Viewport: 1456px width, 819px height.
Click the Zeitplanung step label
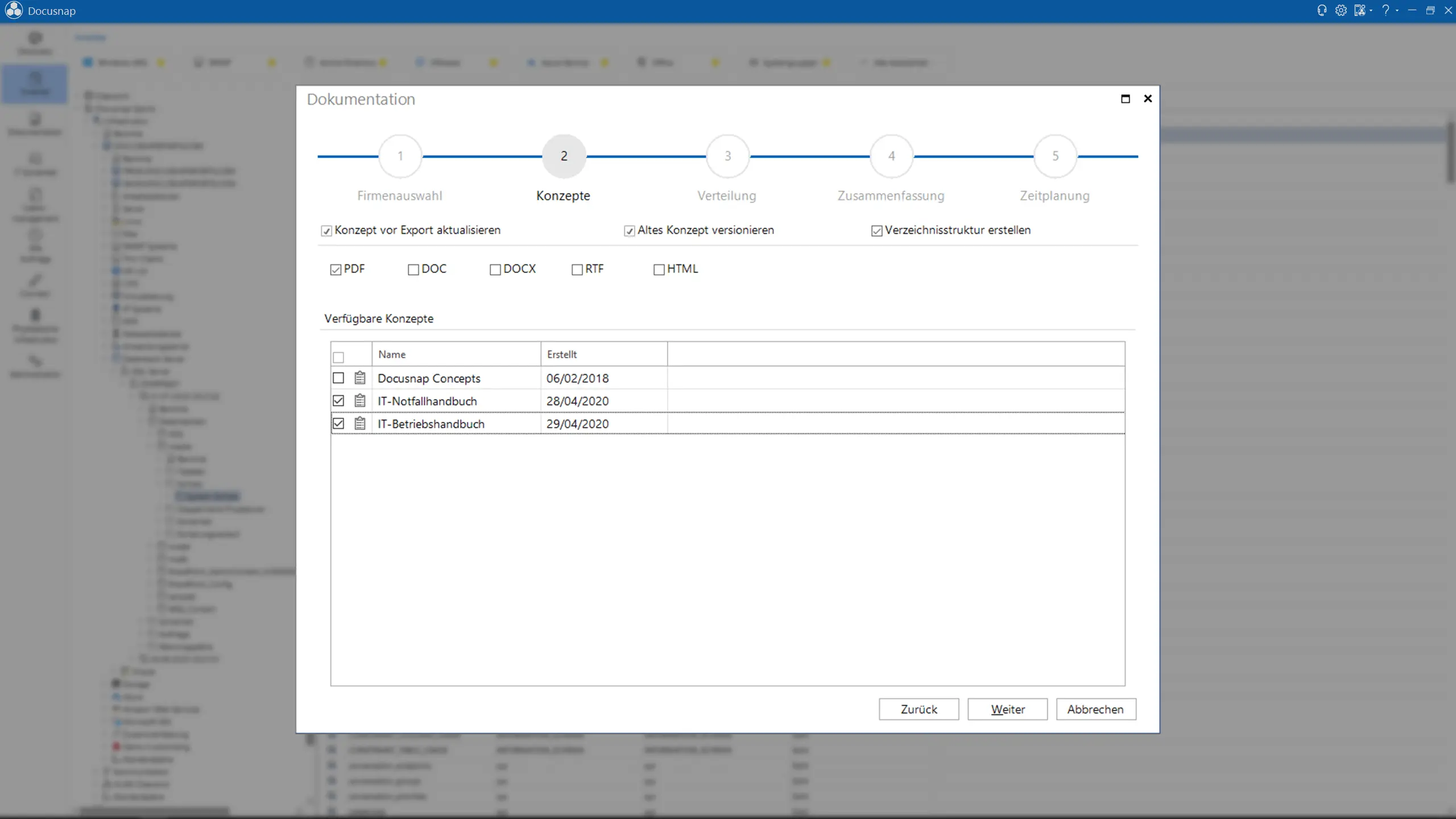coord(1054,196)
